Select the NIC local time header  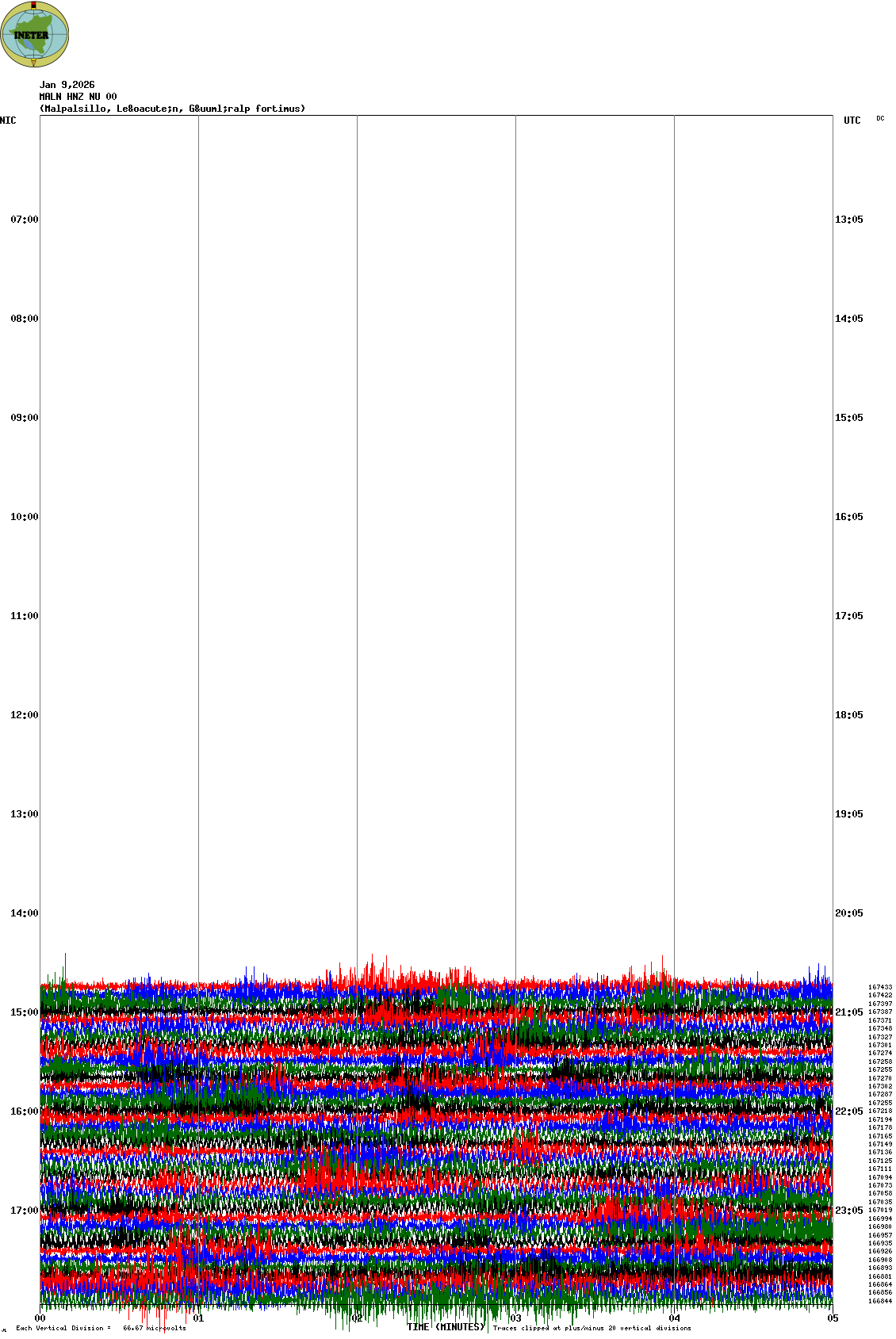pyautogui.click(x=8, y=121)
